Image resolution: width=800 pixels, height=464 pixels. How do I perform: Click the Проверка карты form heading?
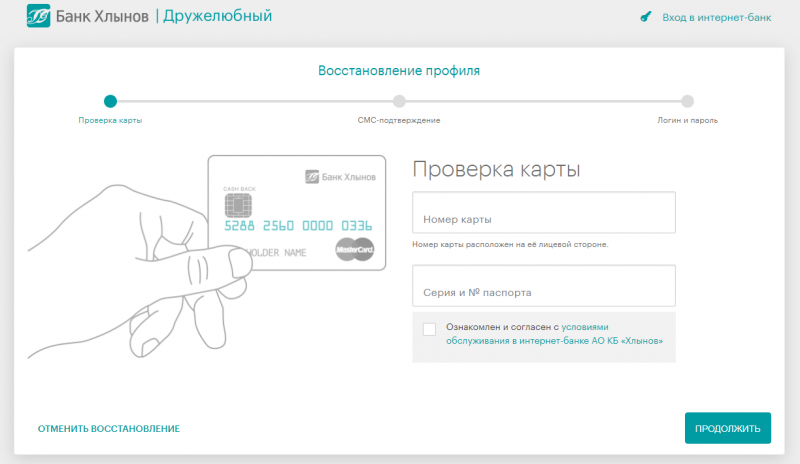pyautogui.click(x=496, y=169)
